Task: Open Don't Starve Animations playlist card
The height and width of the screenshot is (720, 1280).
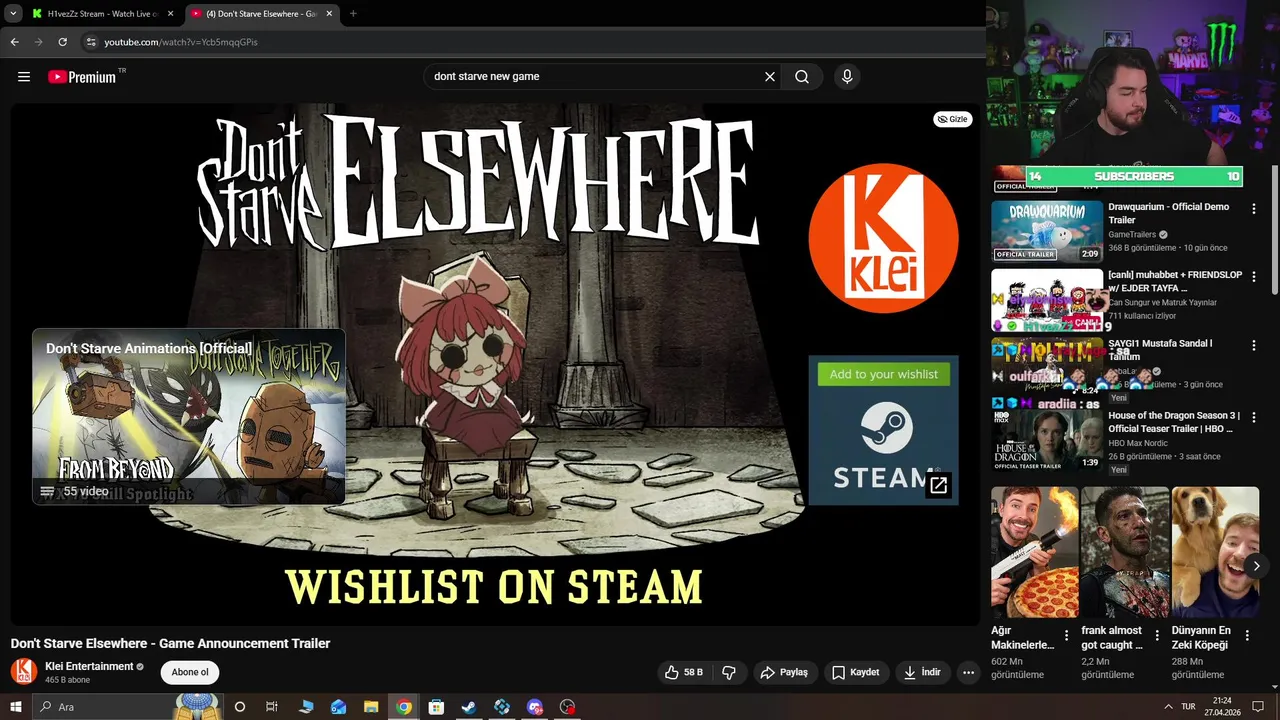Action: point(189,416)
